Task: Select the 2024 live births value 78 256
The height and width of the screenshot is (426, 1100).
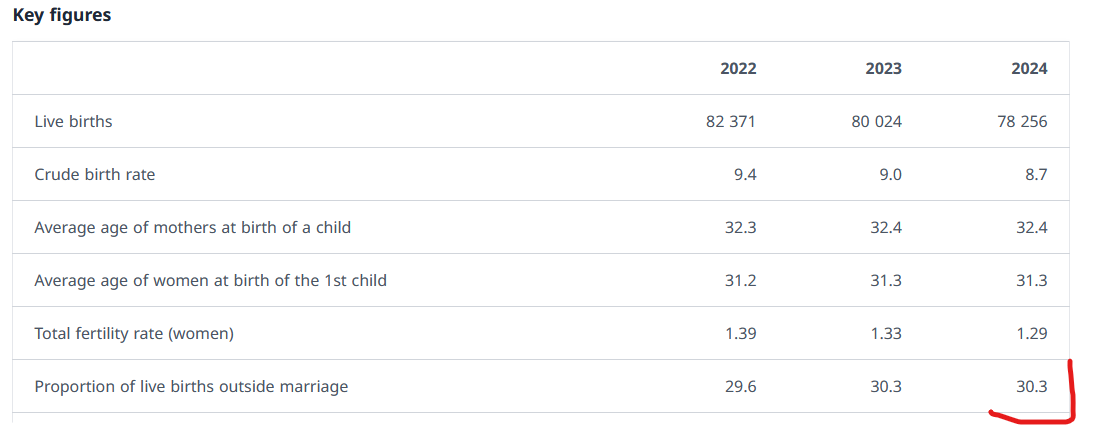Action: [x=1022, y=121]
